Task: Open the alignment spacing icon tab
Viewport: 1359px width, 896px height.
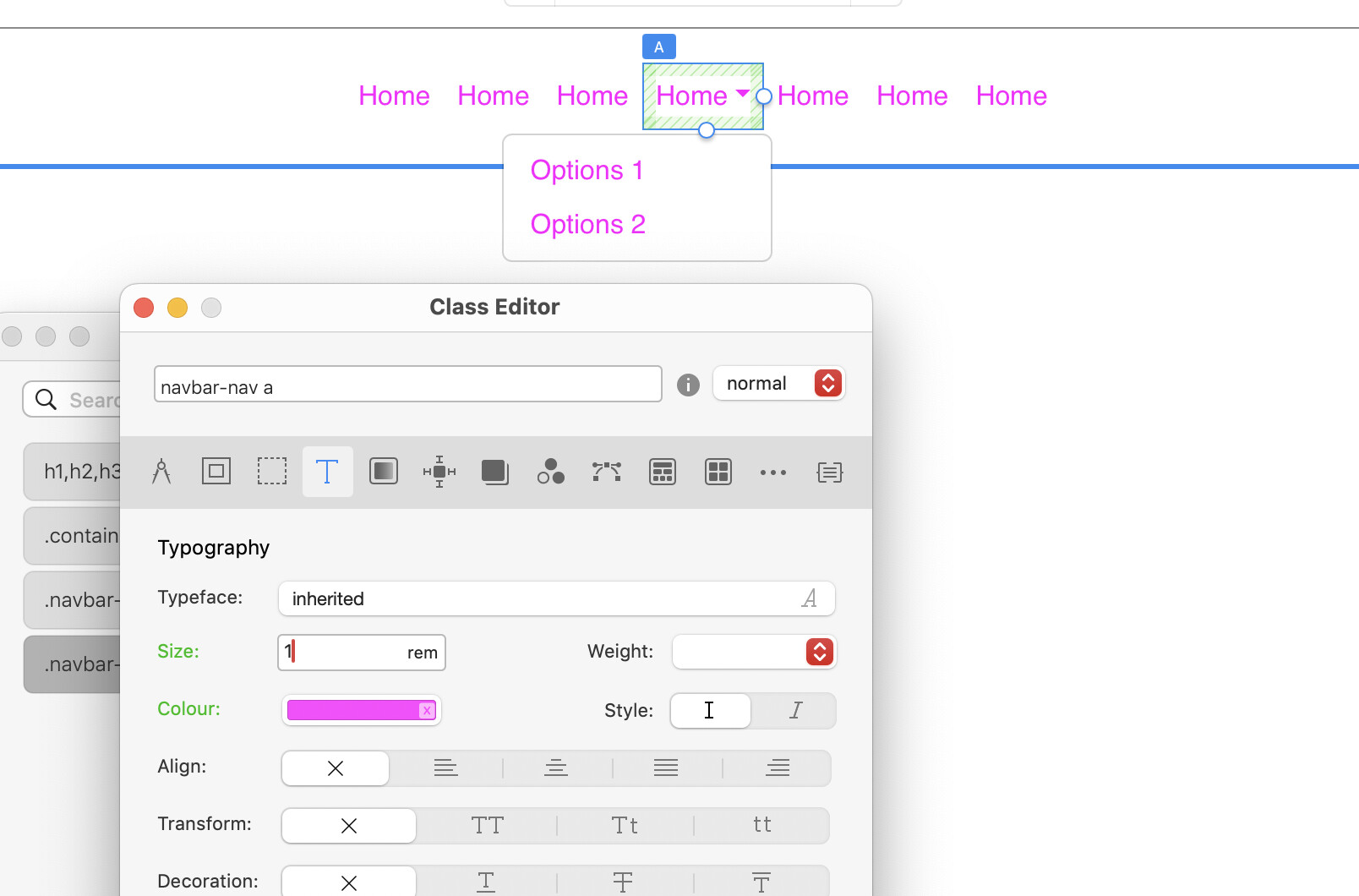Action: pos(439,472)
